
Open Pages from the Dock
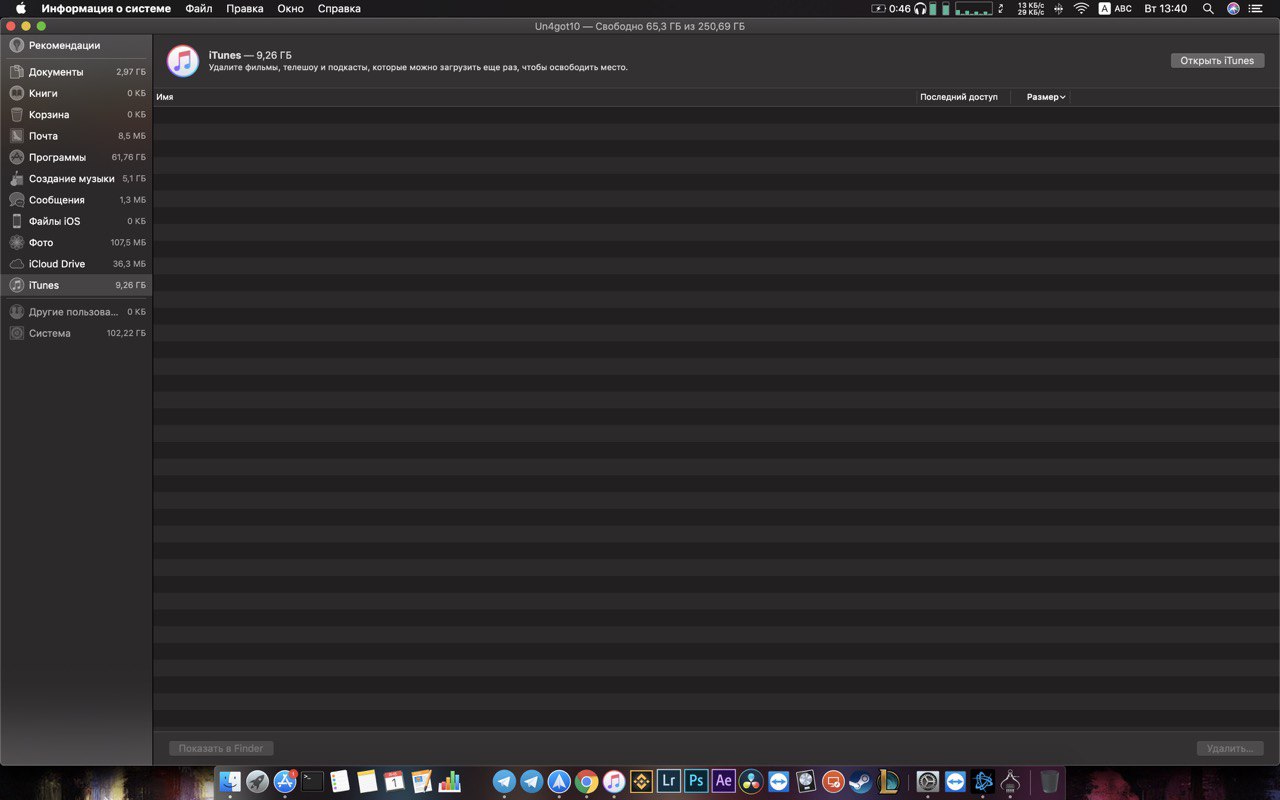click(421, 781)
